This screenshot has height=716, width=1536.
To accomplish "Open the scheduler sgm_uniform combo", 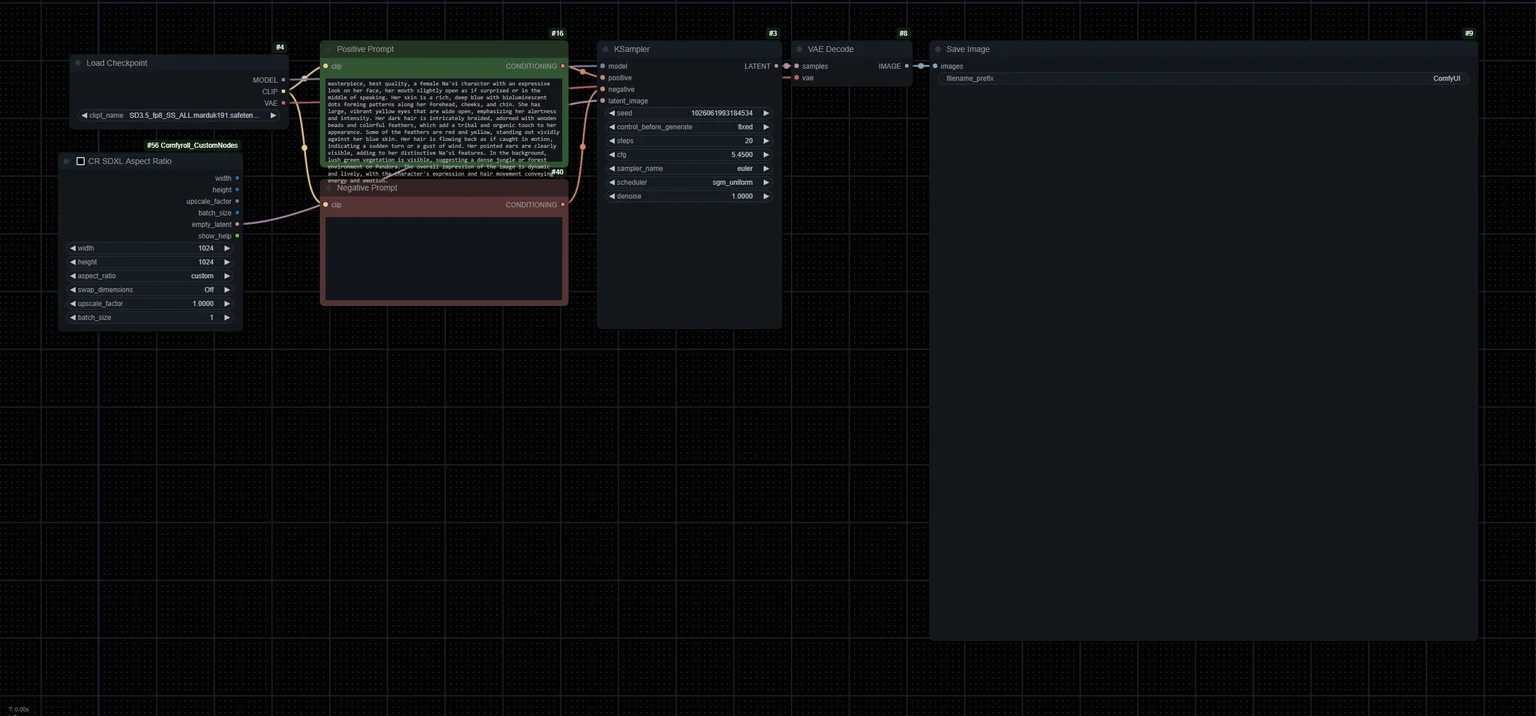I will [689, 183].
